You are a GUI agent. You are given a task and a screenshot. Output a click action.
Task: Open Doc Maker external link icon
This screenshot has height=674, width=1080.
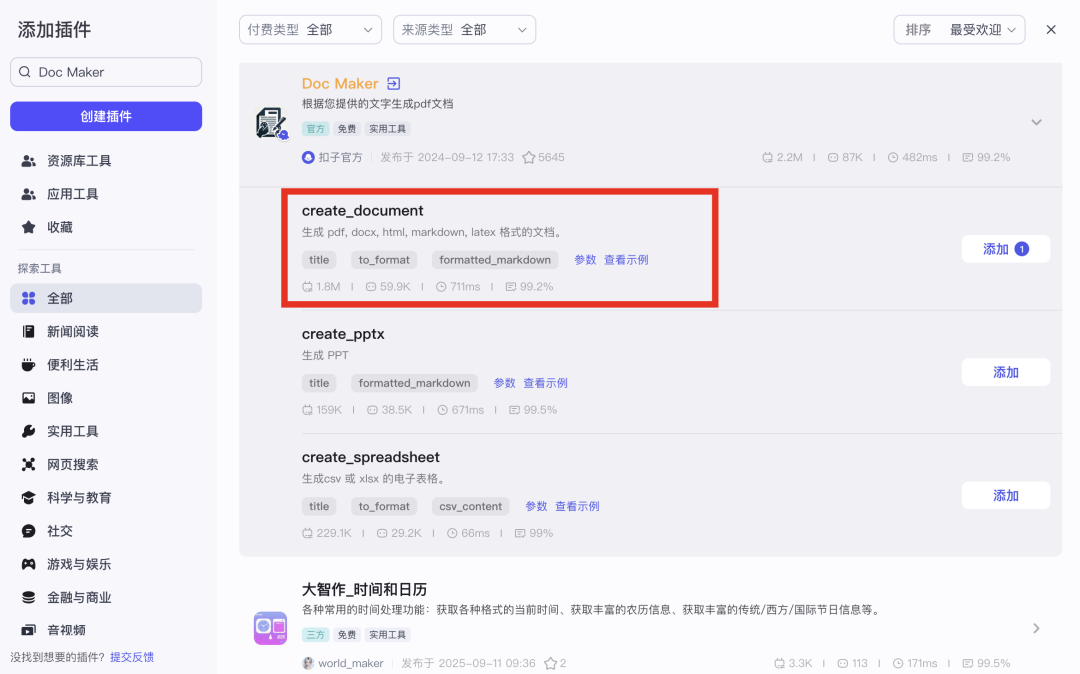pyautogui.click(x=394, y=84)
